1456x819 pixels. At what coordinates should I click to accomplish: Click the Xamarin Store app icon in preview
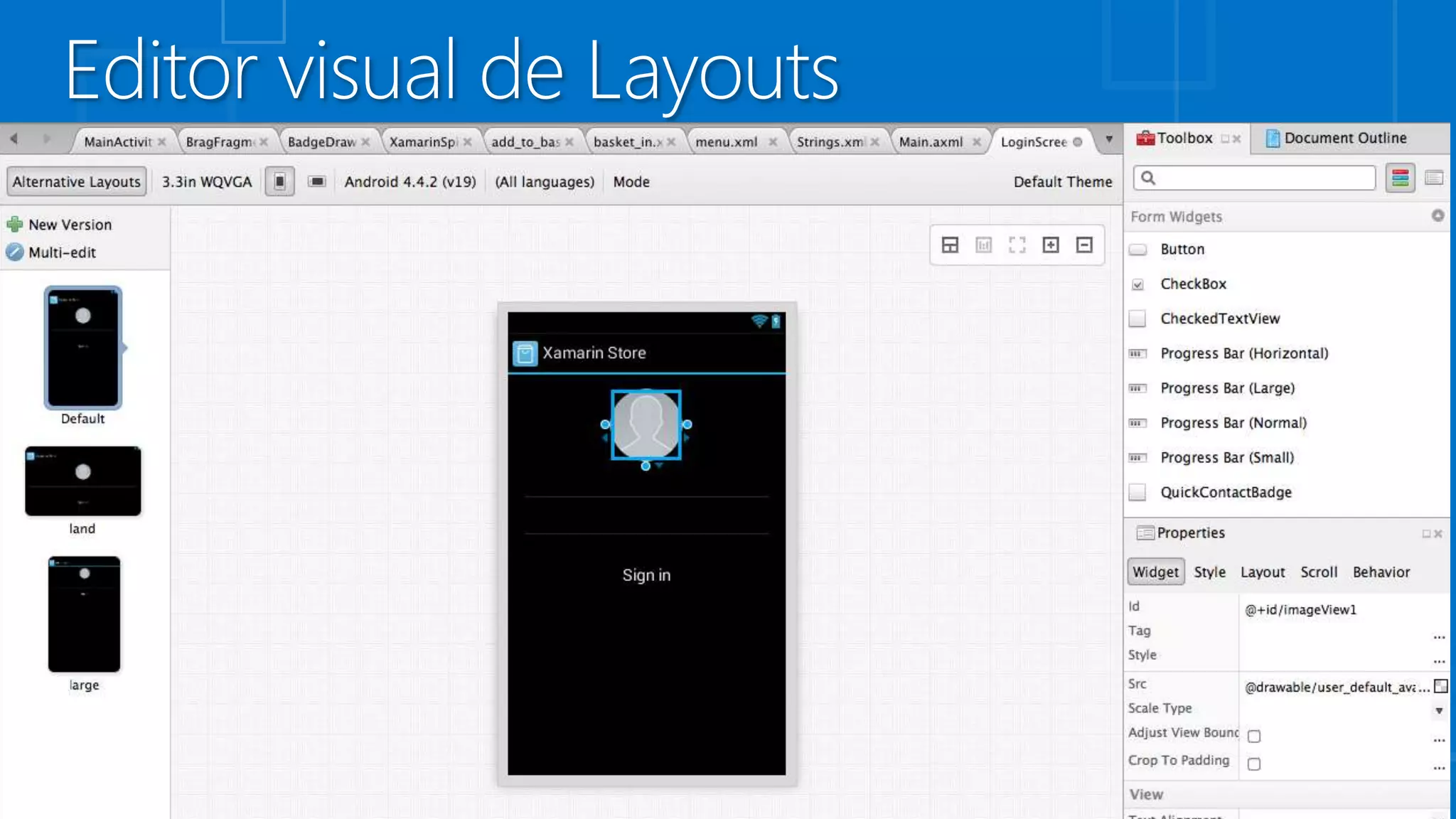click(x=525, y=353)
